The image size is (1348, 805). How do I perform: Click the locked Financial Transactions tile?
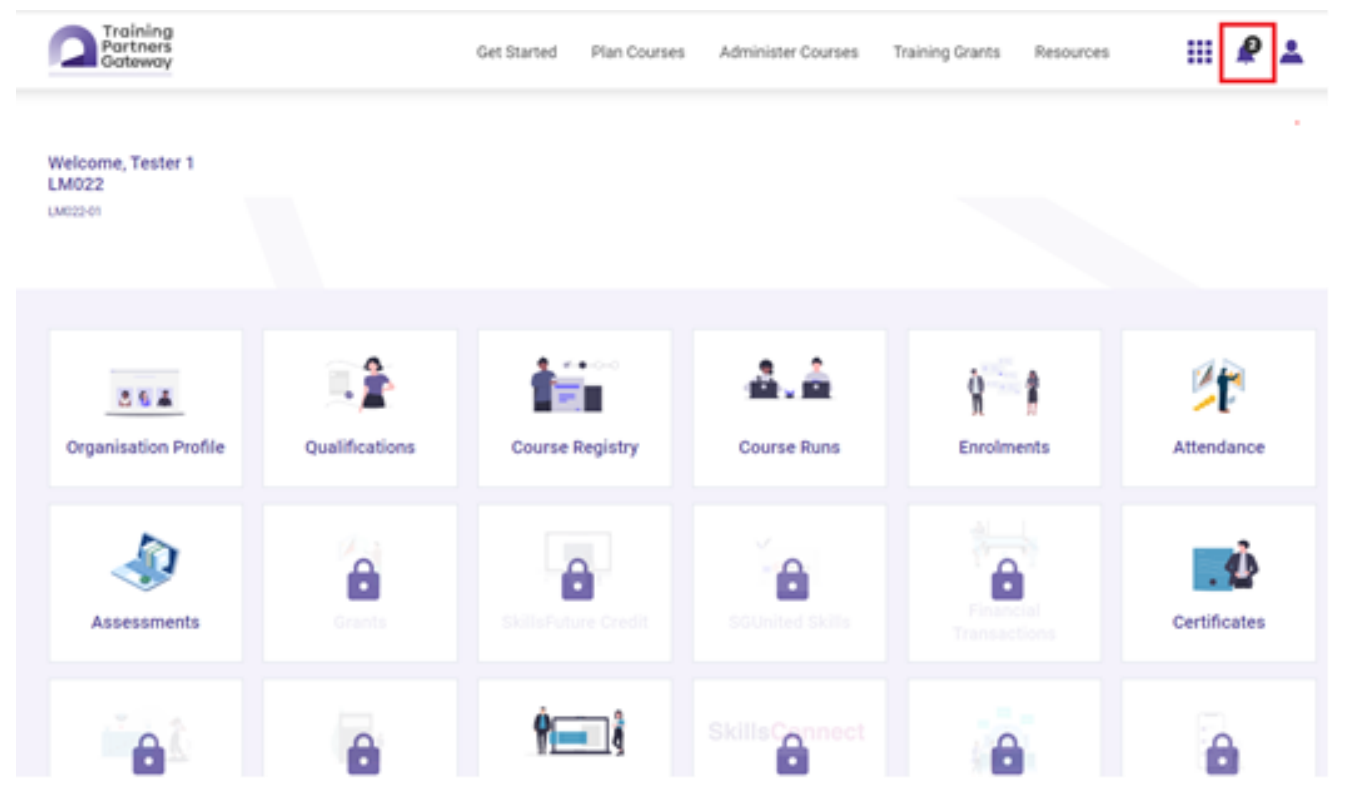click(1004, 583)
